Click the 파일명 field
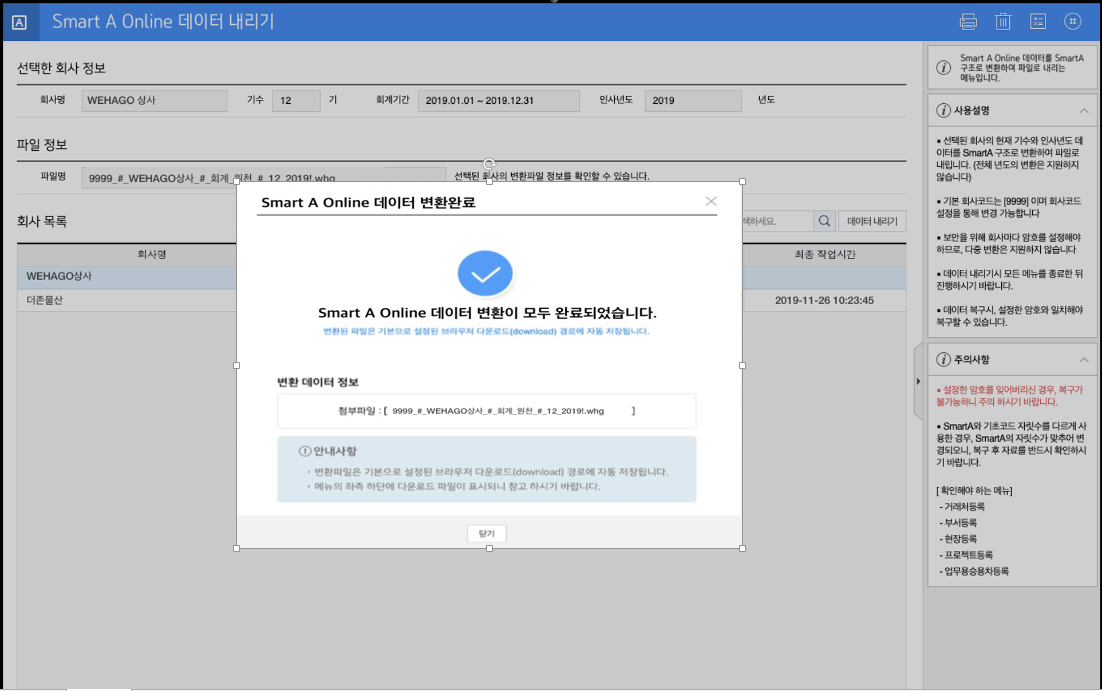Viewport: 1102px width, 691px height. [160, 178]
